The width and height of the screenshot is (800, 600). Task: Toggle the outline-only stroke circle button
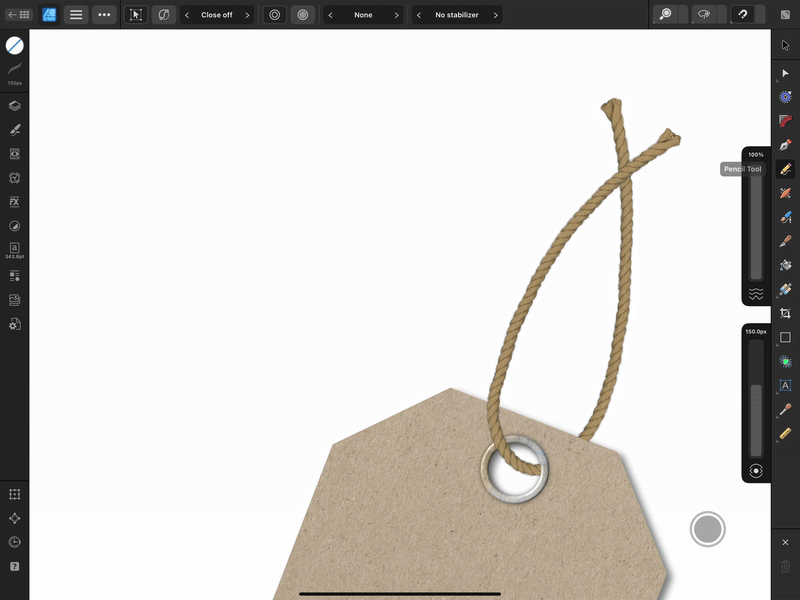pyautogui.click(x=274, y=15)
